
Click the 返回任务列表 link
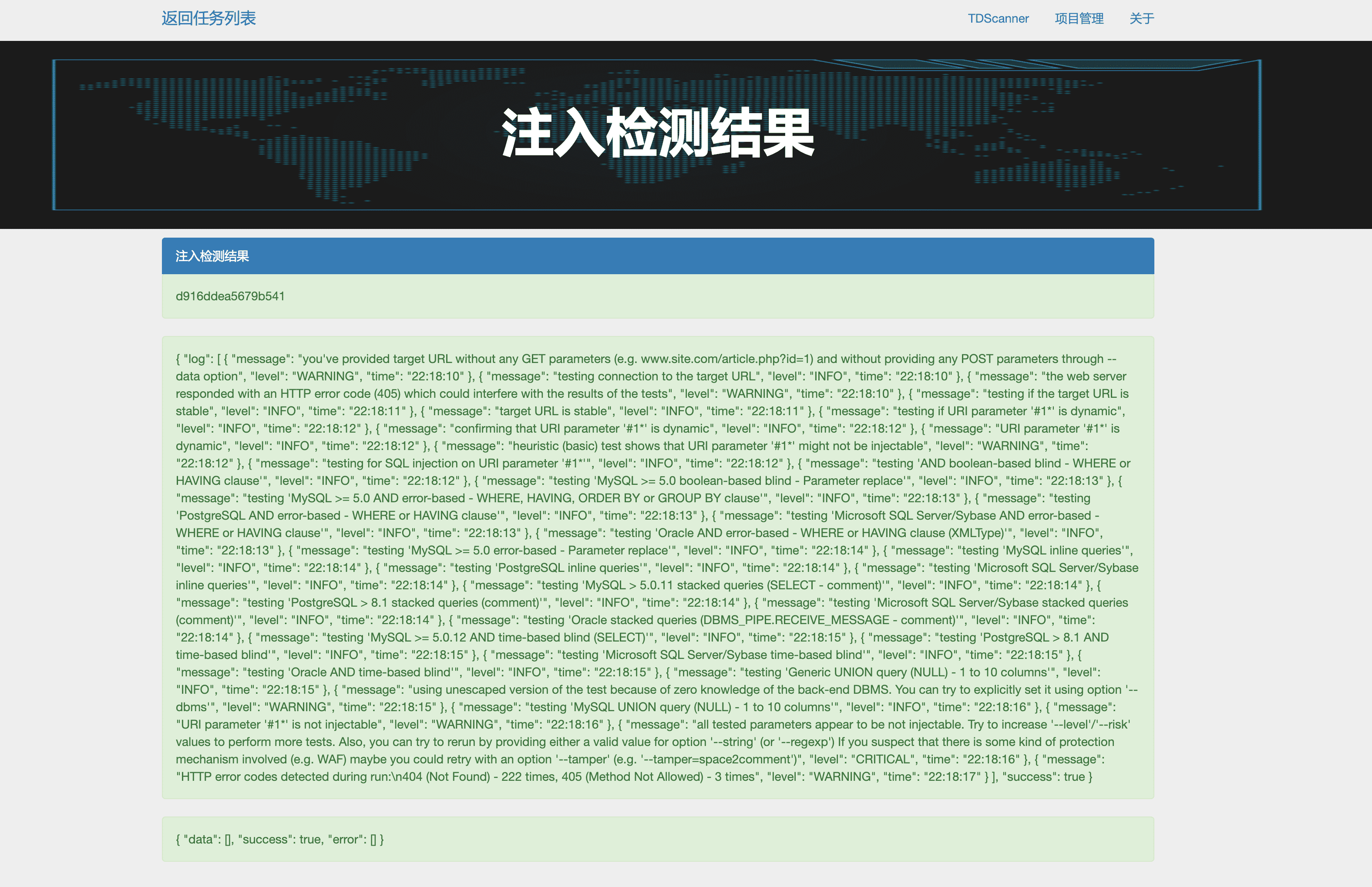click(208, 18)
